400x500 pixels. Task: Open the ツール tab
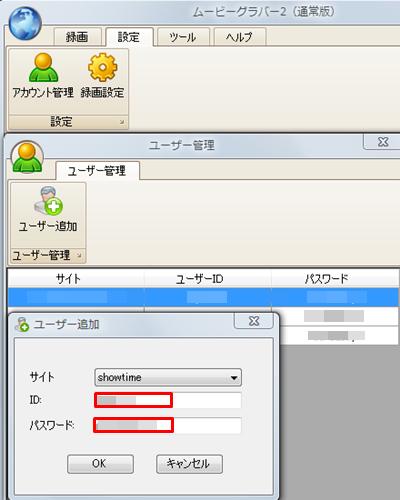[x=183, y=37]
